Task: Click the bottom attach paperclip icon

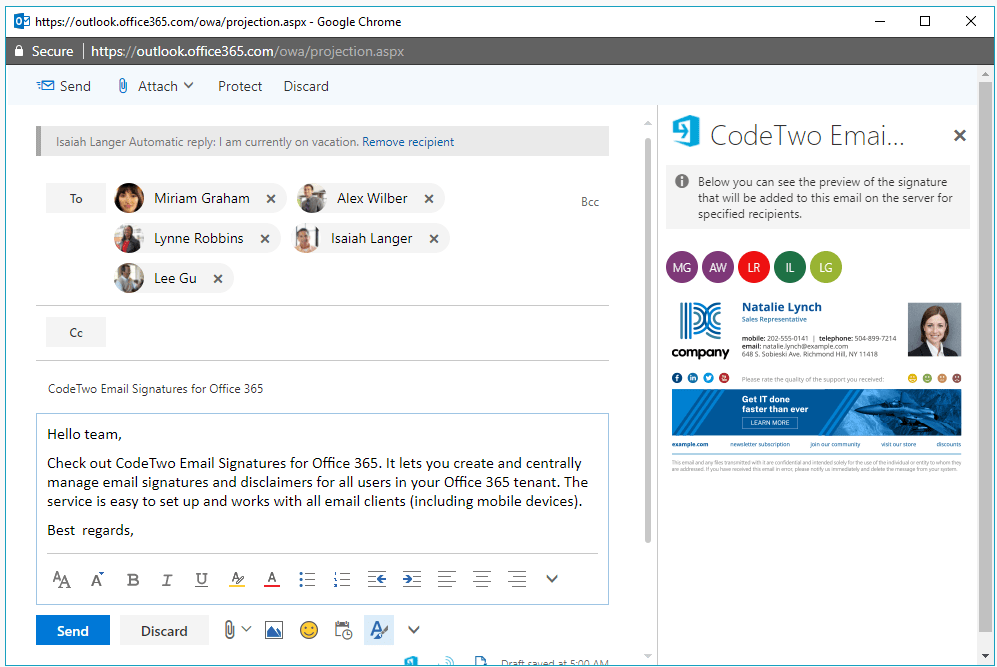Action: 230,630
